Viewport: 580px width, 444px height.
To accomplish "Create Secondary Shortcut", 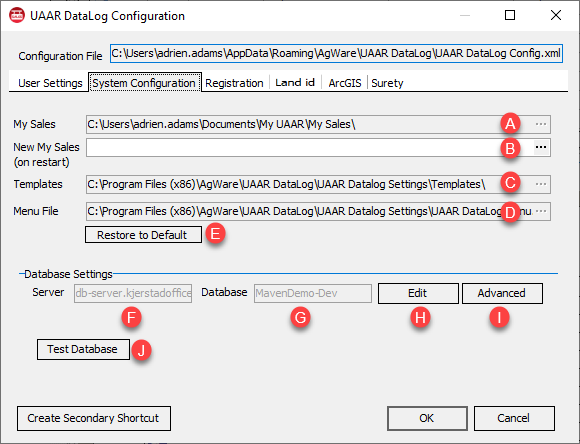I will tap(94, 418).
